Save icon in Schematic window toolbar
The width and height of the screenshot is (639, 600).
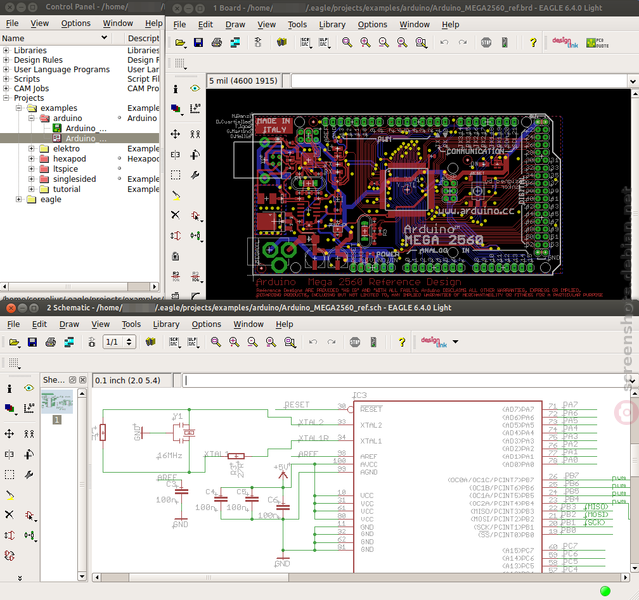point(33,342)
